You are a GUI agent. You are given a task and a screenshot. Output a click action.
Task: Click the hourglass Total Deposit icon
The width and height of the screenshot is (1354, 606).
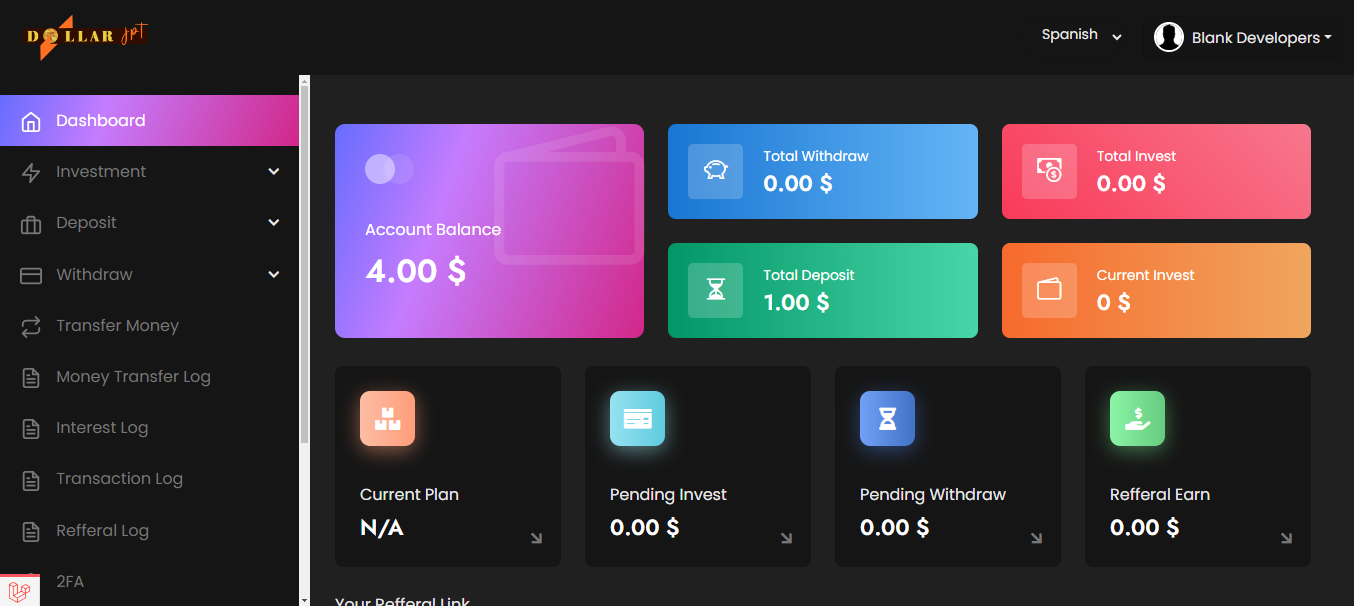tap(715, 290)
